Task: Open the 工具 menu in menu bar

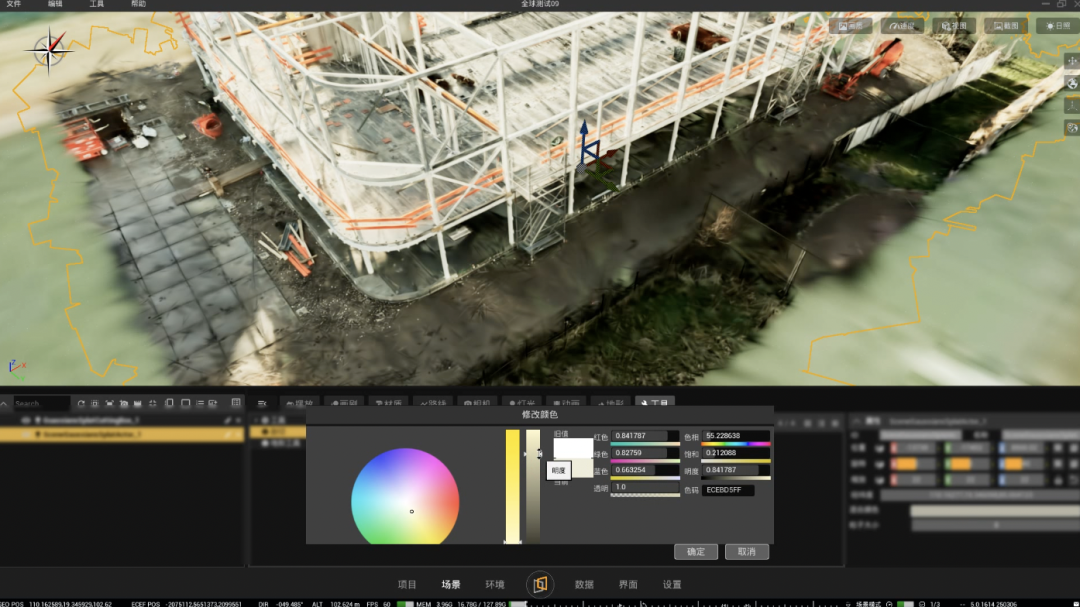Action: [96, 4]
